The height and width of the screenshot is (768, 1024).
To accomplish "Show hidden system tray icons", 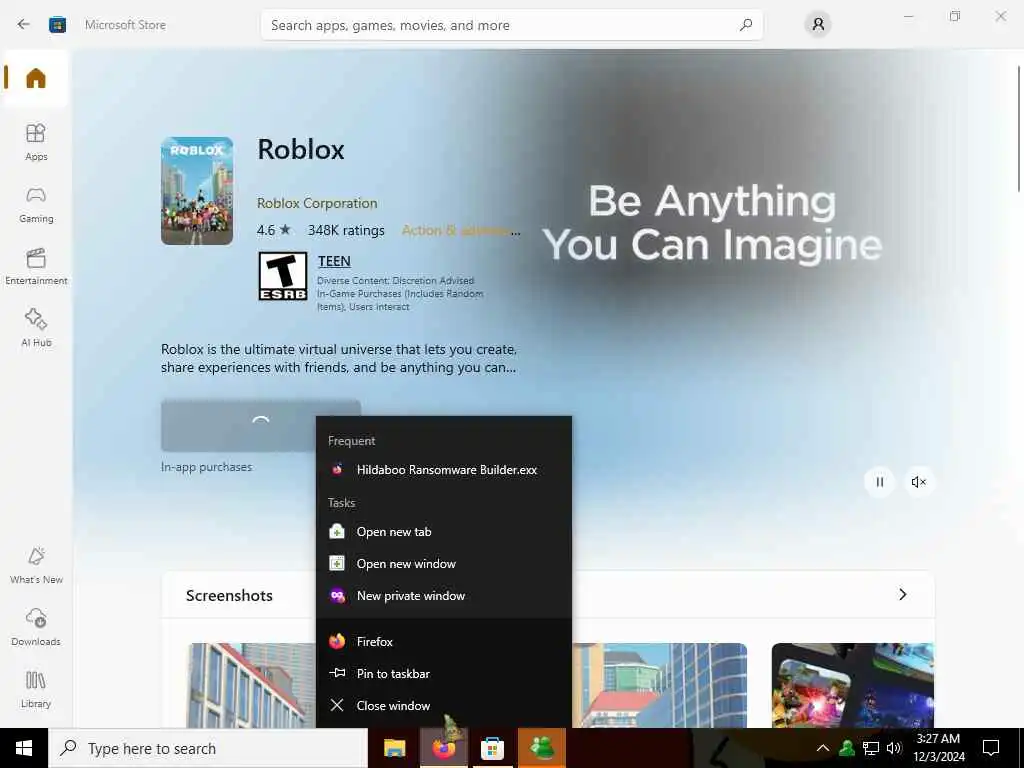I will tap(823, 748).
